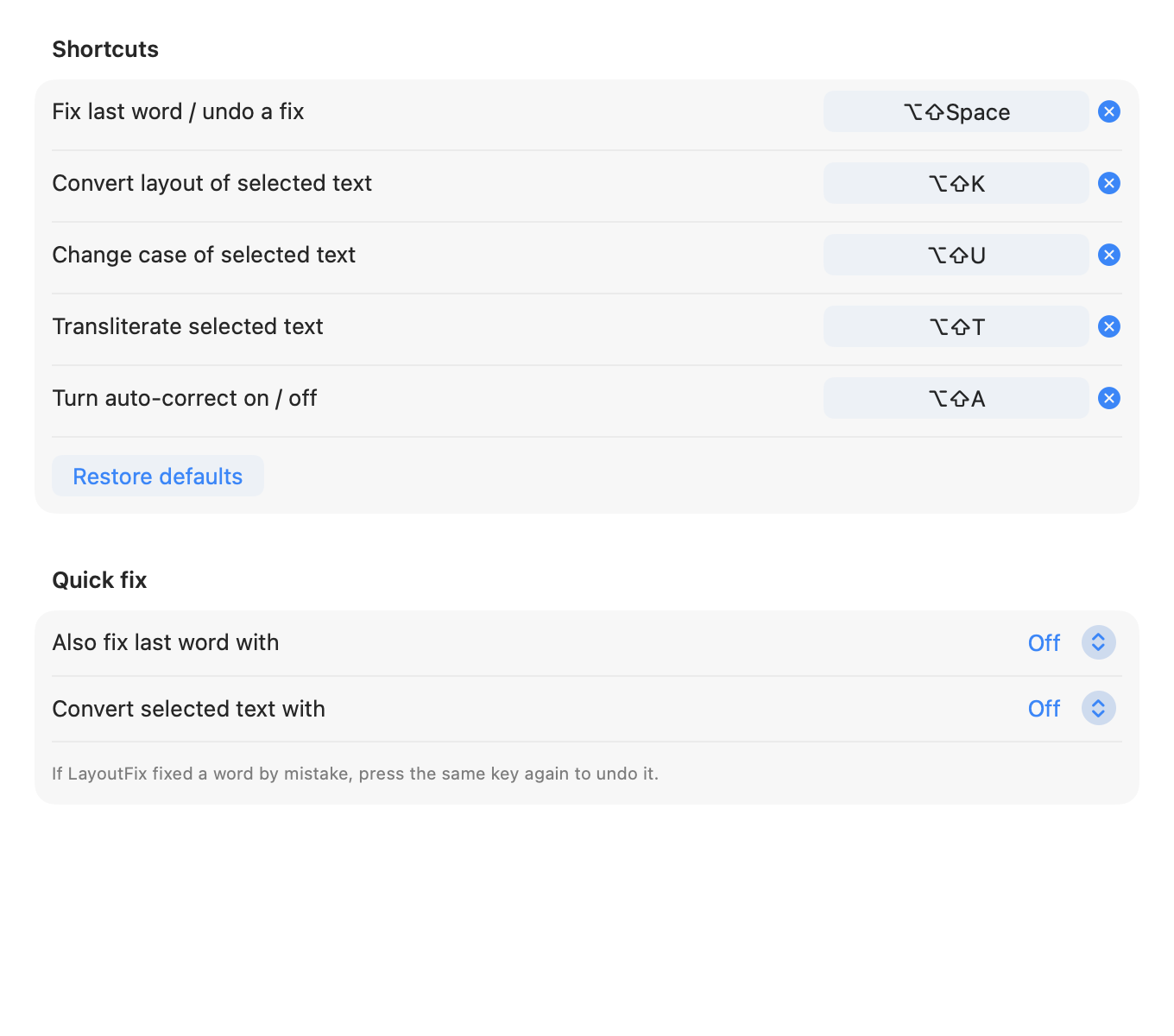Screen dimensions: 1174x1036
Task: Click the Convert selected text with label
Action: pyautogui.click(x=189, y=709)
